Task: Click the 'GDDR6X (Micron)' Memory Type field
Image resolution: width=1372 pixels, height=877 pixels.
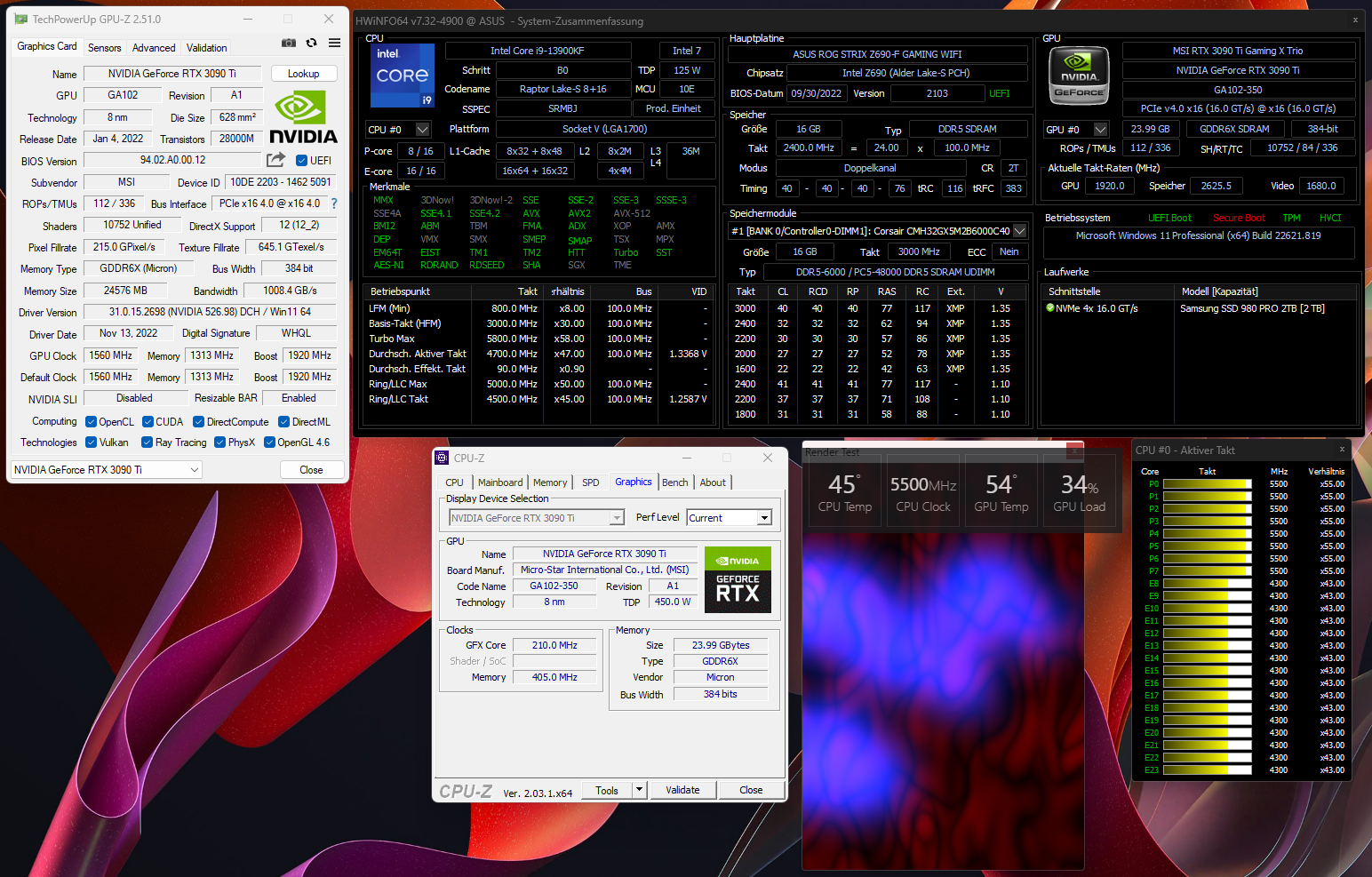Action: [x=138, y=268]
